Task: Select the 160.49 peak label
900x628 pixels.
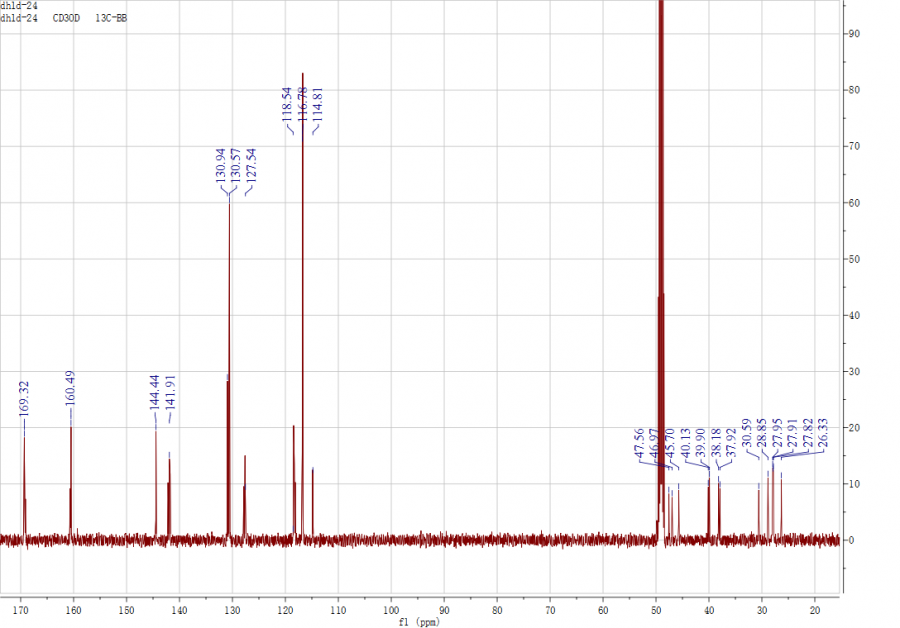Action: [x=70, y=388]
